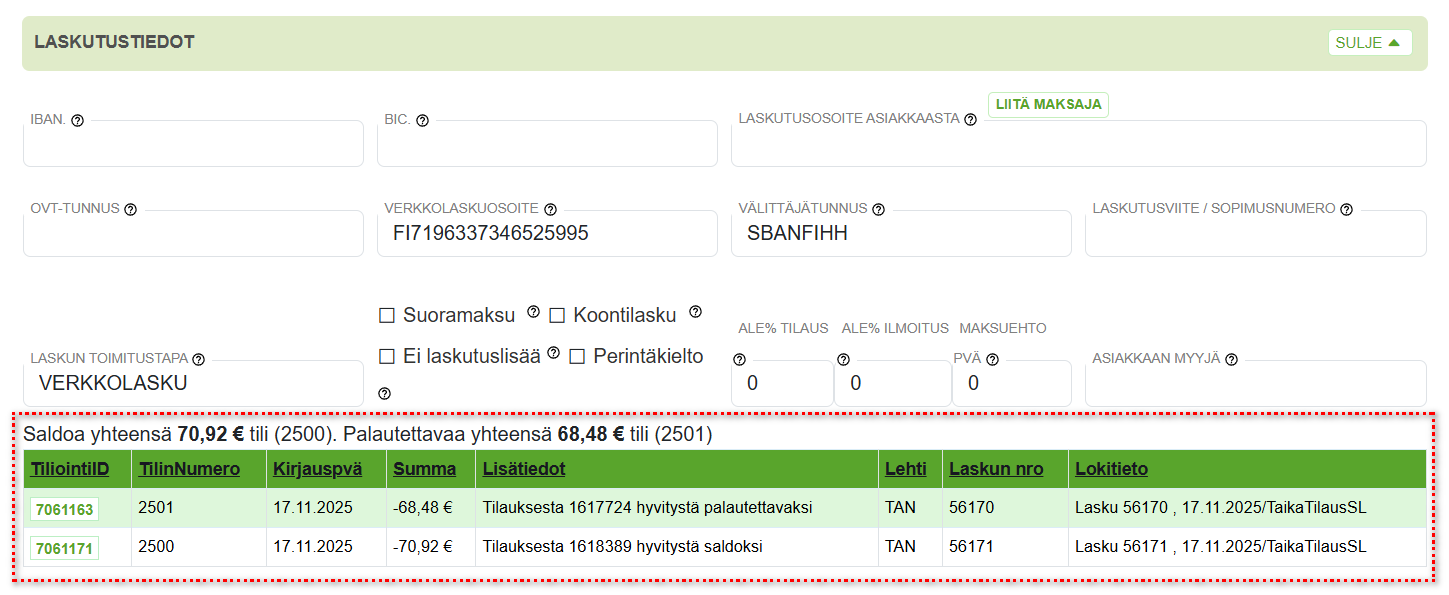This screenshot has height=595, width=1449.
Task: Sort table by Summa column header
Action: (x=424, y=469)
